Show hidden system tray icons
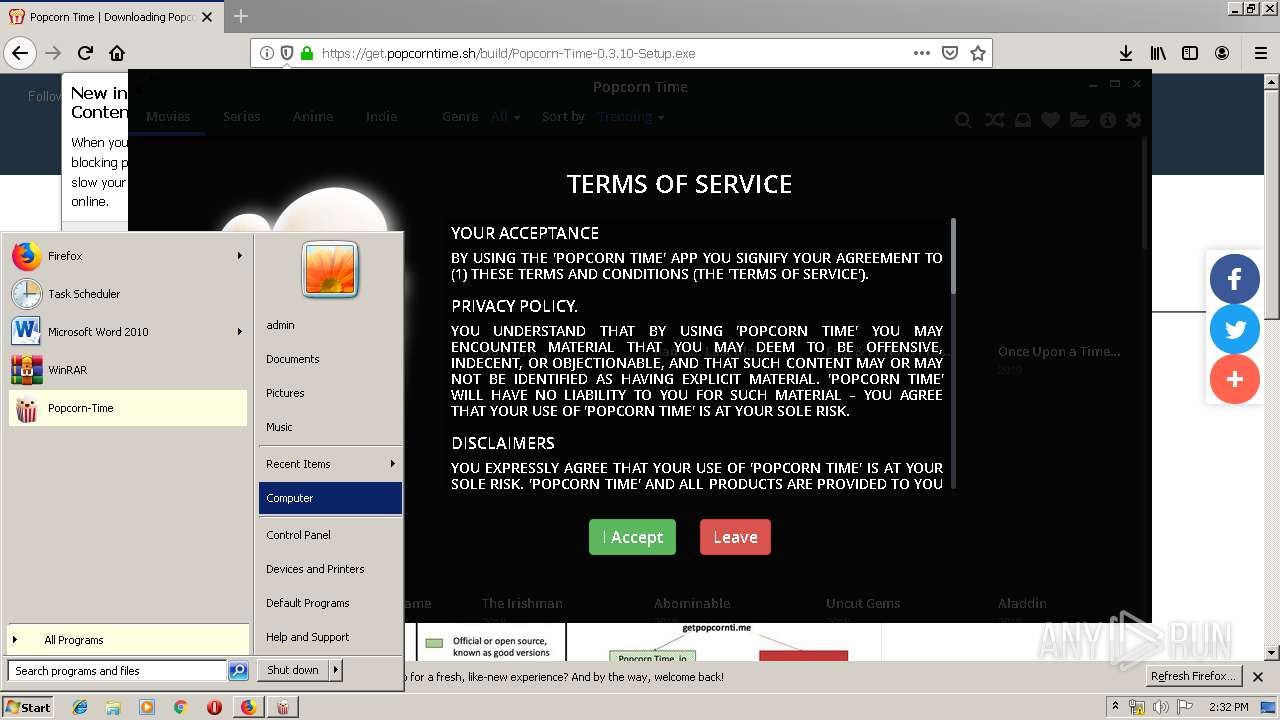 coord(1115,706)
